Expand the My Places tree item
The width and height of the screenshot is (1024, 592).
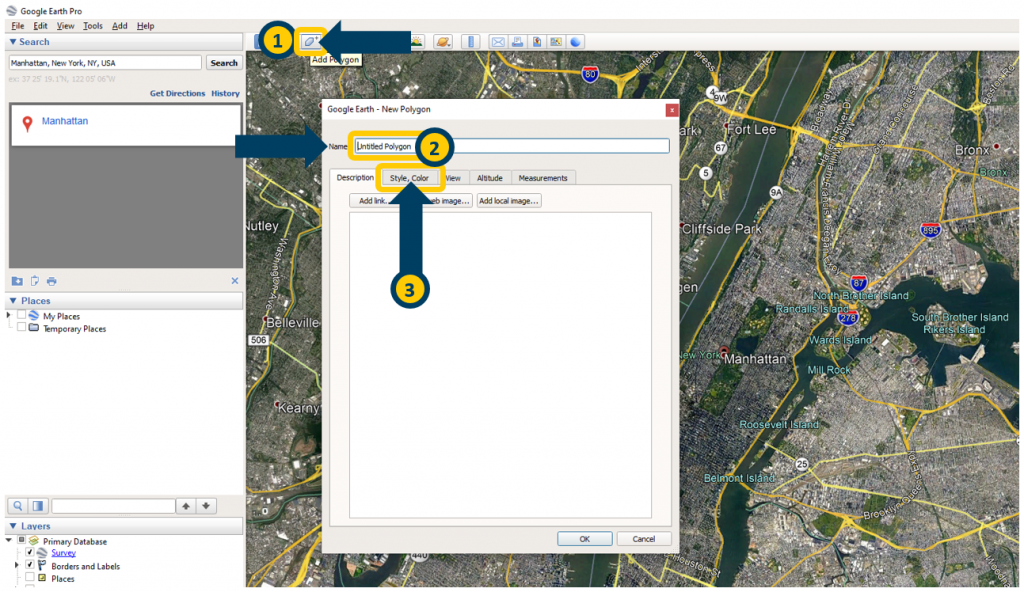[x=8, y=315]
